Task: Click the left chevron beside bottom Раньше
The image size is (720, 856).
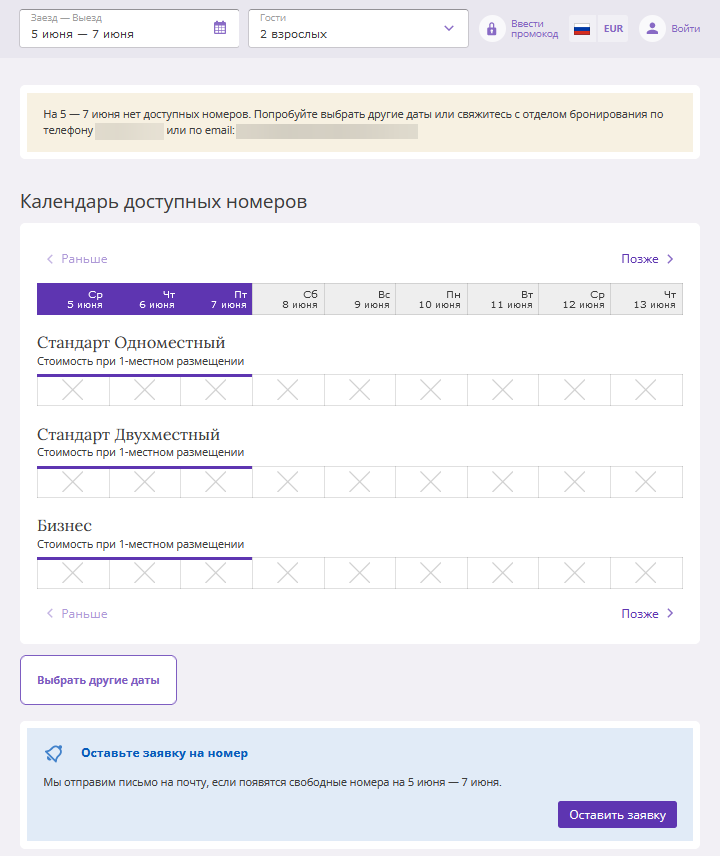Action: pos(50,614)
